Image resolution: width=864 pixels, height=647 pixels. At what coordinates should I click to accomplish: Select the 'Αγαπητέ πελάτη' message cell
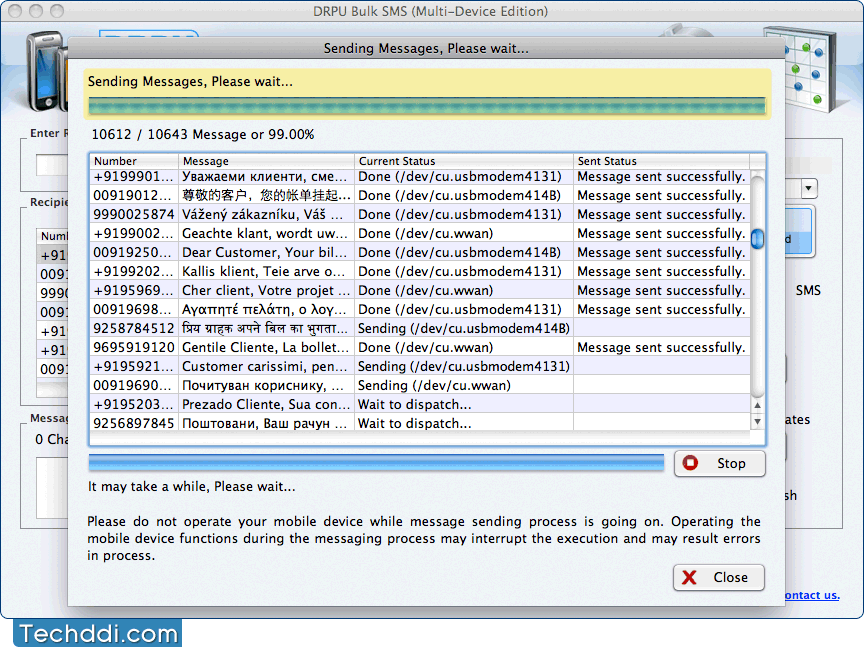[266, 310]
